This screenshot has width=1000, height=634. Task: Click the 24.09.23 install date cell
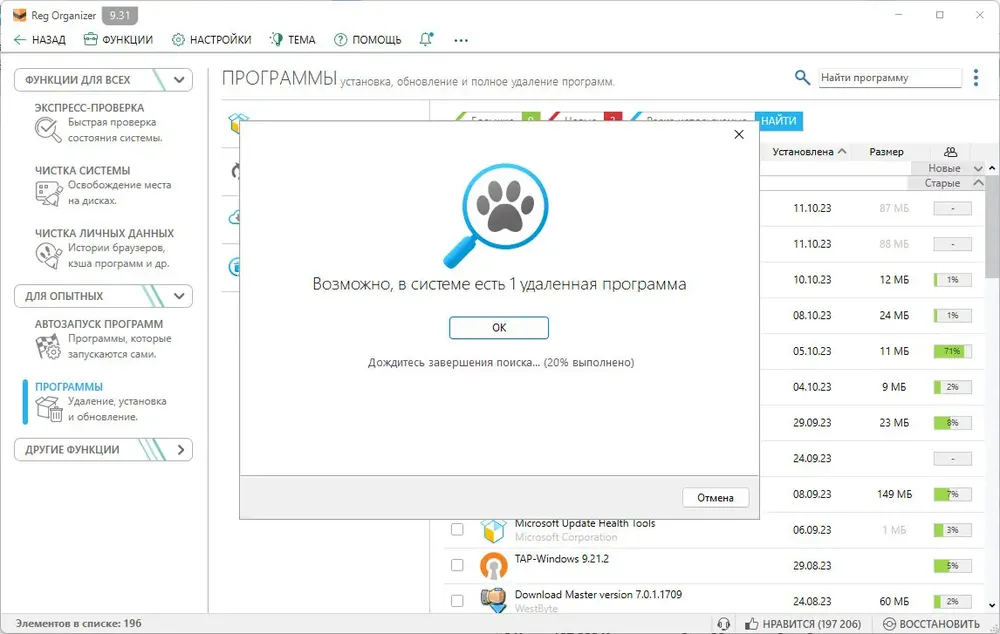812,459
